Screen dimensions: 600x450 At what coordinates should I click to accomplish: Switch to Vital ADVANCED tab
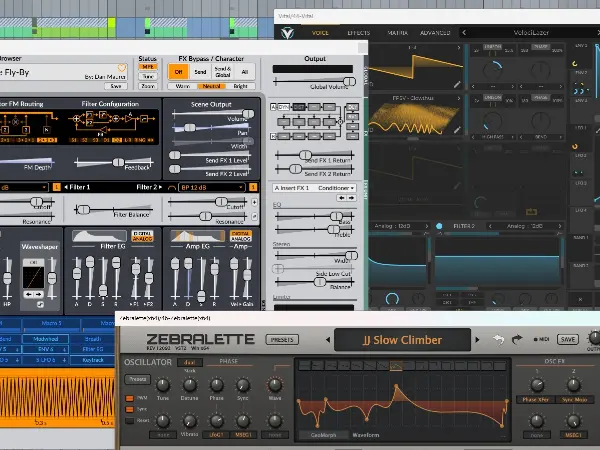click(435, 33)
